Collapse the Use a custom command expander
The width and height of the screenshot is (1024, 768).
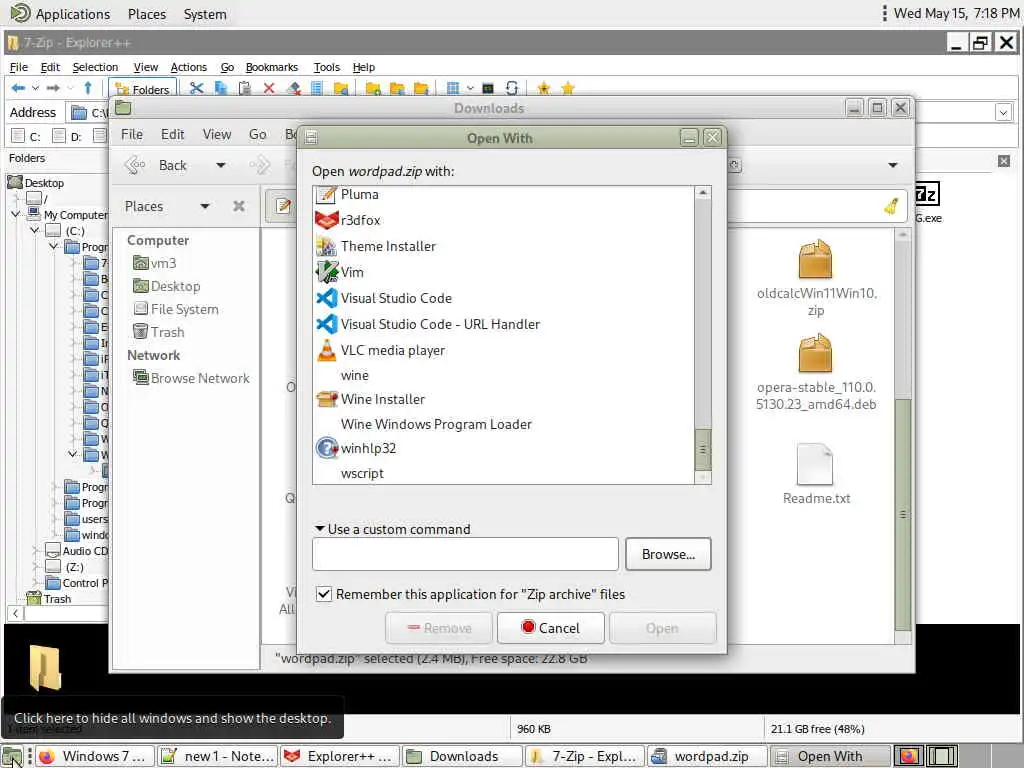point(319,529)
